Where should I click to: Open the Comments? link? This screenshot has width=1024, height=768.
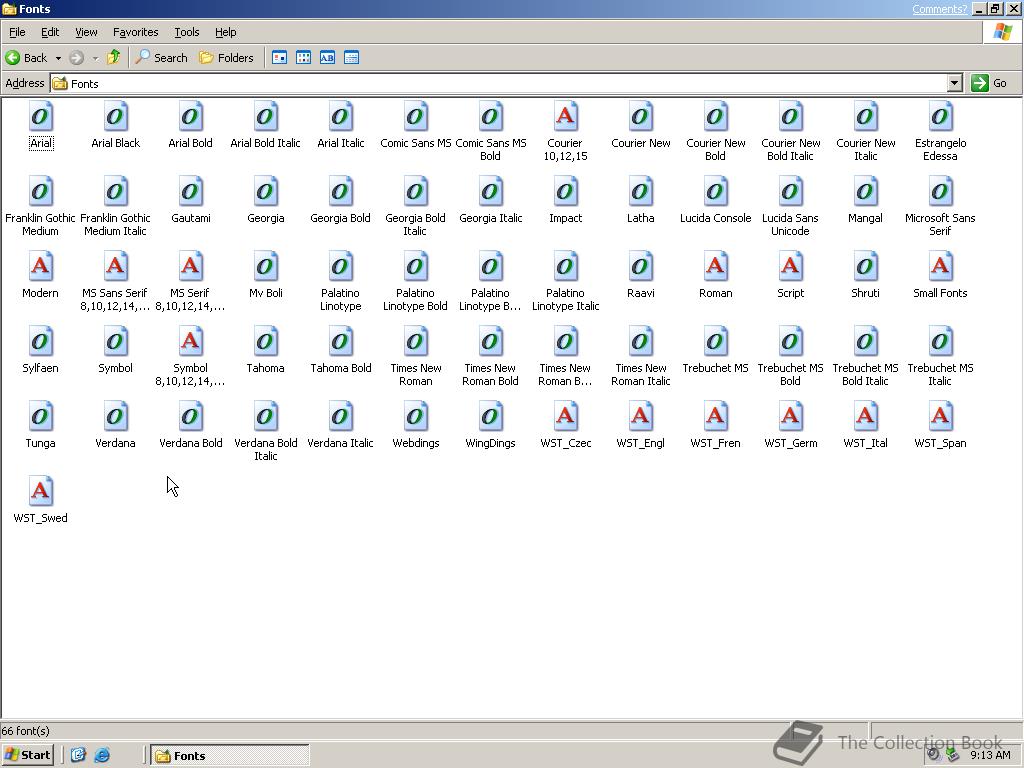click(x=939, y=8)
